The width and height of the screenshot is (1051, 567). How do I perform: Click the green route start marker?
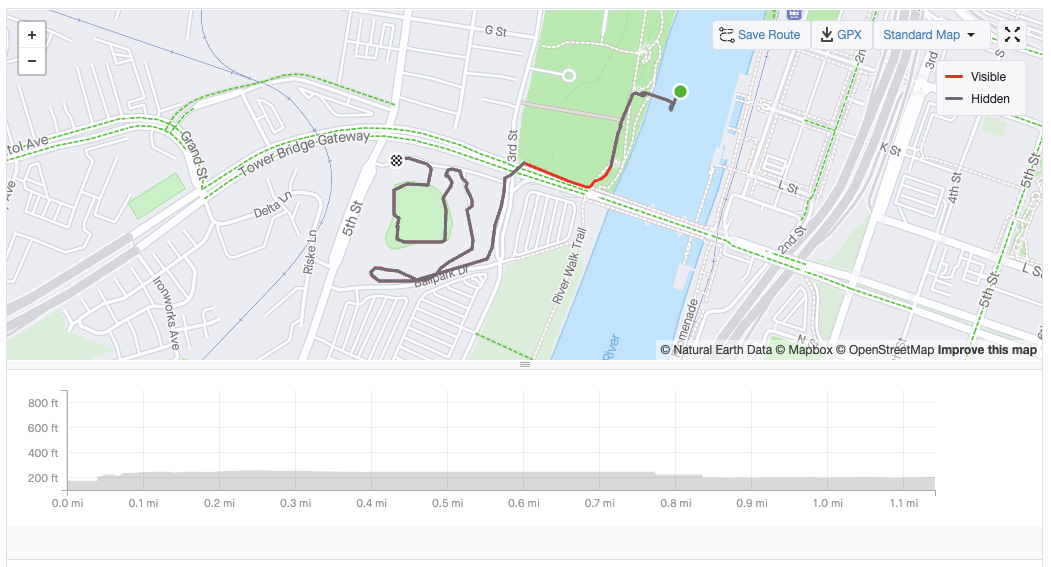[681, 92]
